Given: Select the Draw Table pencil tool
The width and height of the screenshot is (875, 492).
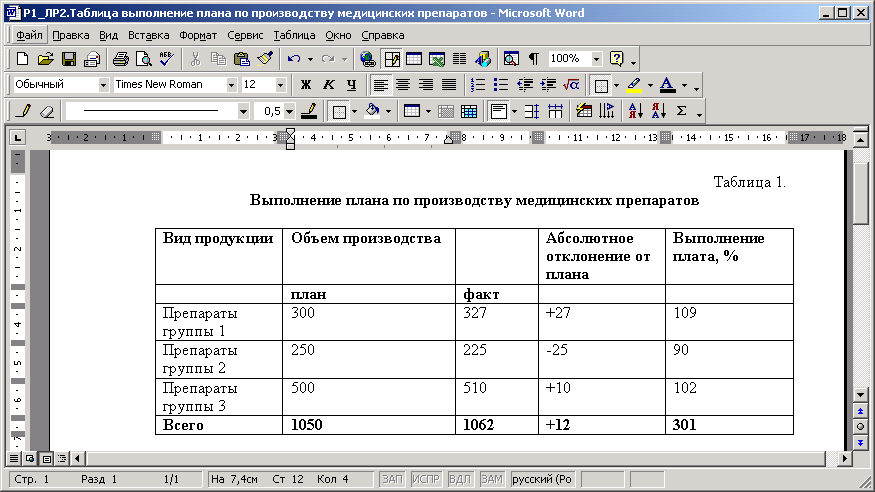Looking at the screenshot, I should pos(23,111).
